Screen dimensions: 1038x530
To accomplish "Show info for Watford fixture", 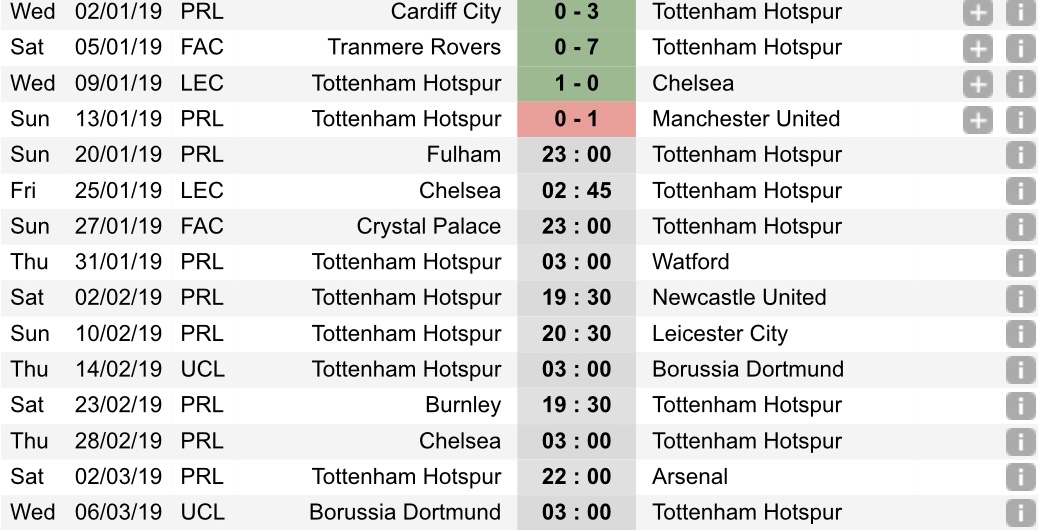I will pos(1019,262).
